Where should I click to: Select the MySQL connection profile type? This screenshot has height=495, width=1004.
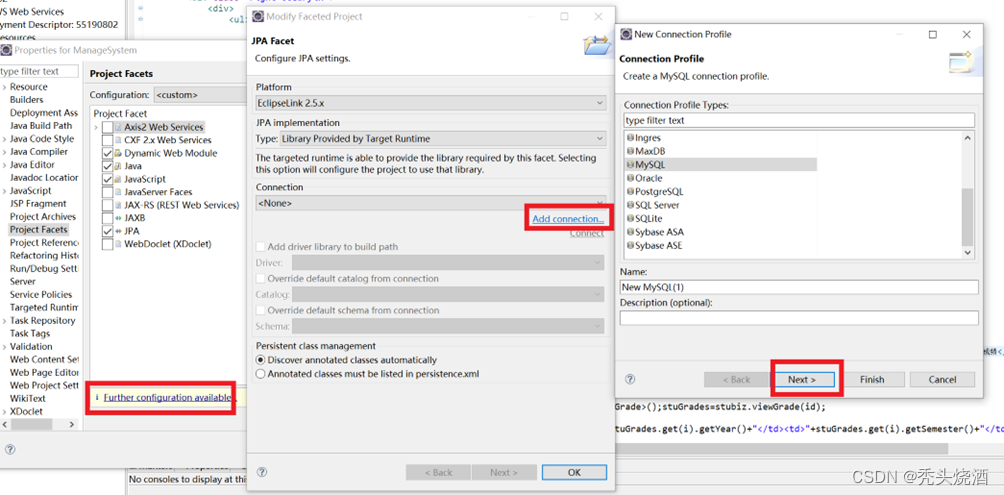[x=650, y=165]
